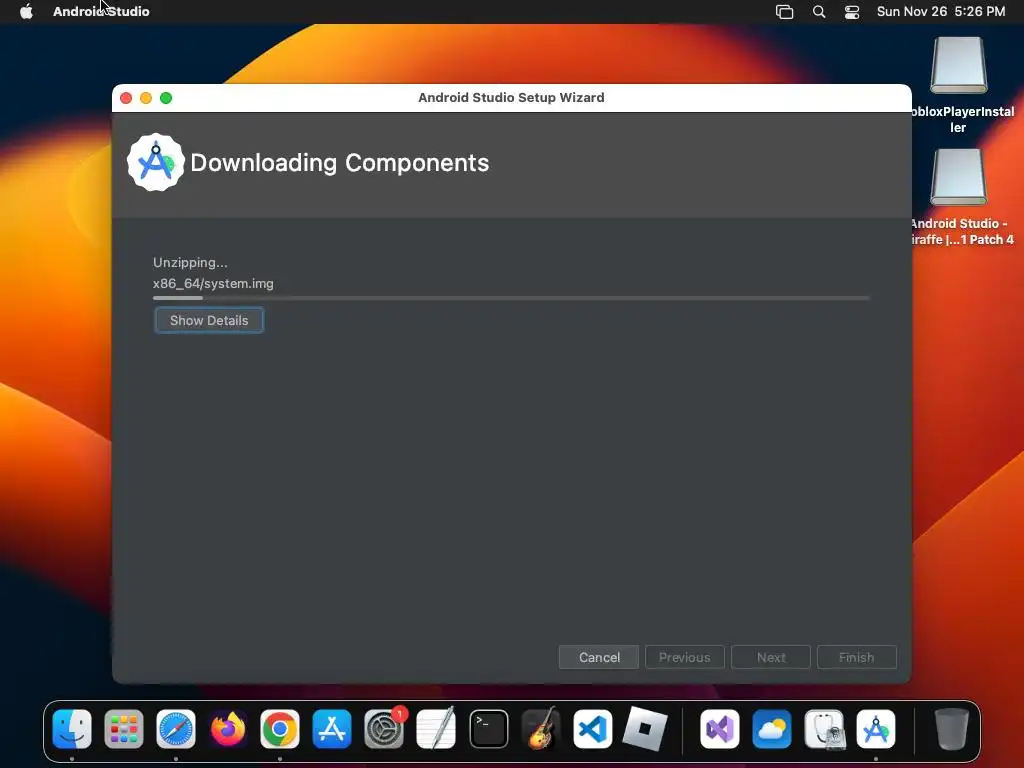Launch Google Chrome from the Dock
1024x768 pixels.
click(x=280, y=729)
